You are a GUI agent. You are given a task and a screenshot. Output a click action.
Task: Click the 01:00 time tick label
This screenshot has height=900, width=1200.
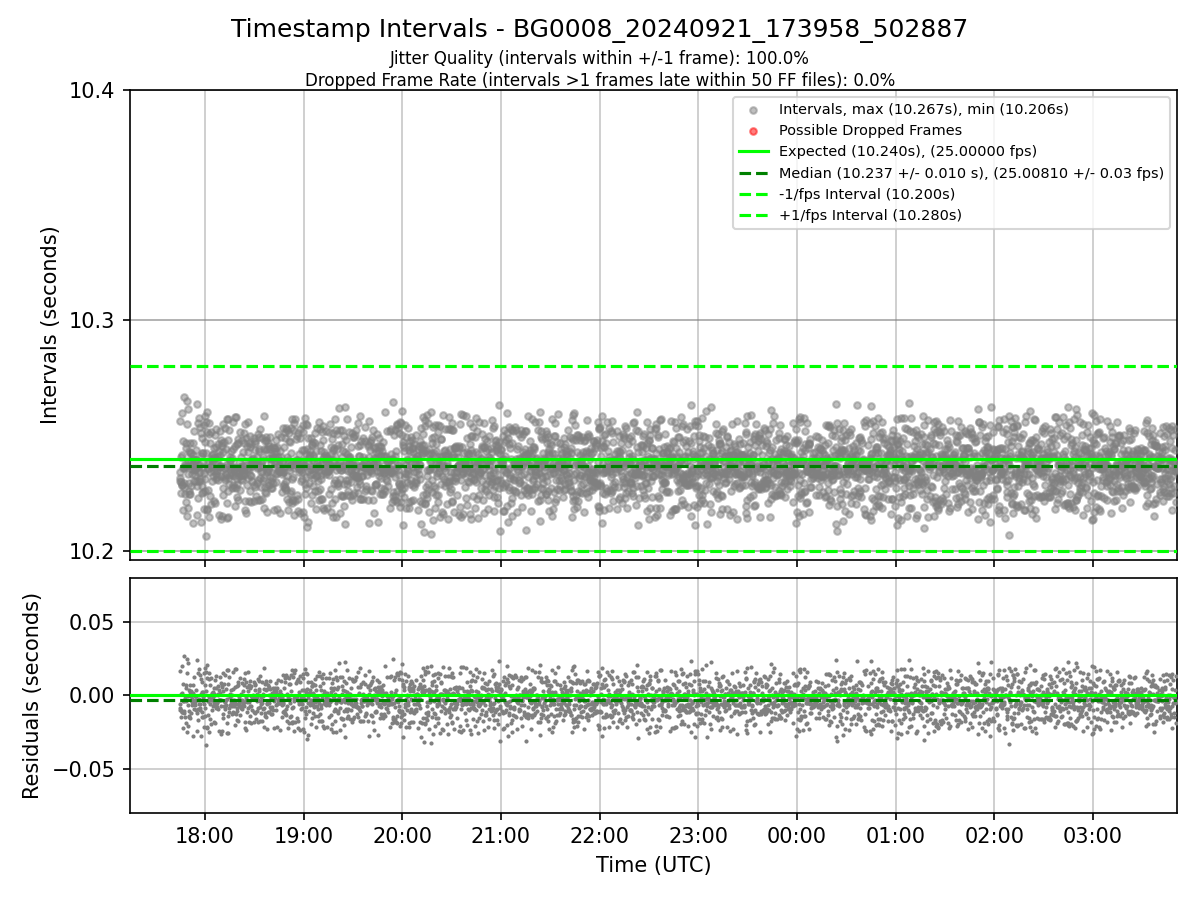[895, 834]
